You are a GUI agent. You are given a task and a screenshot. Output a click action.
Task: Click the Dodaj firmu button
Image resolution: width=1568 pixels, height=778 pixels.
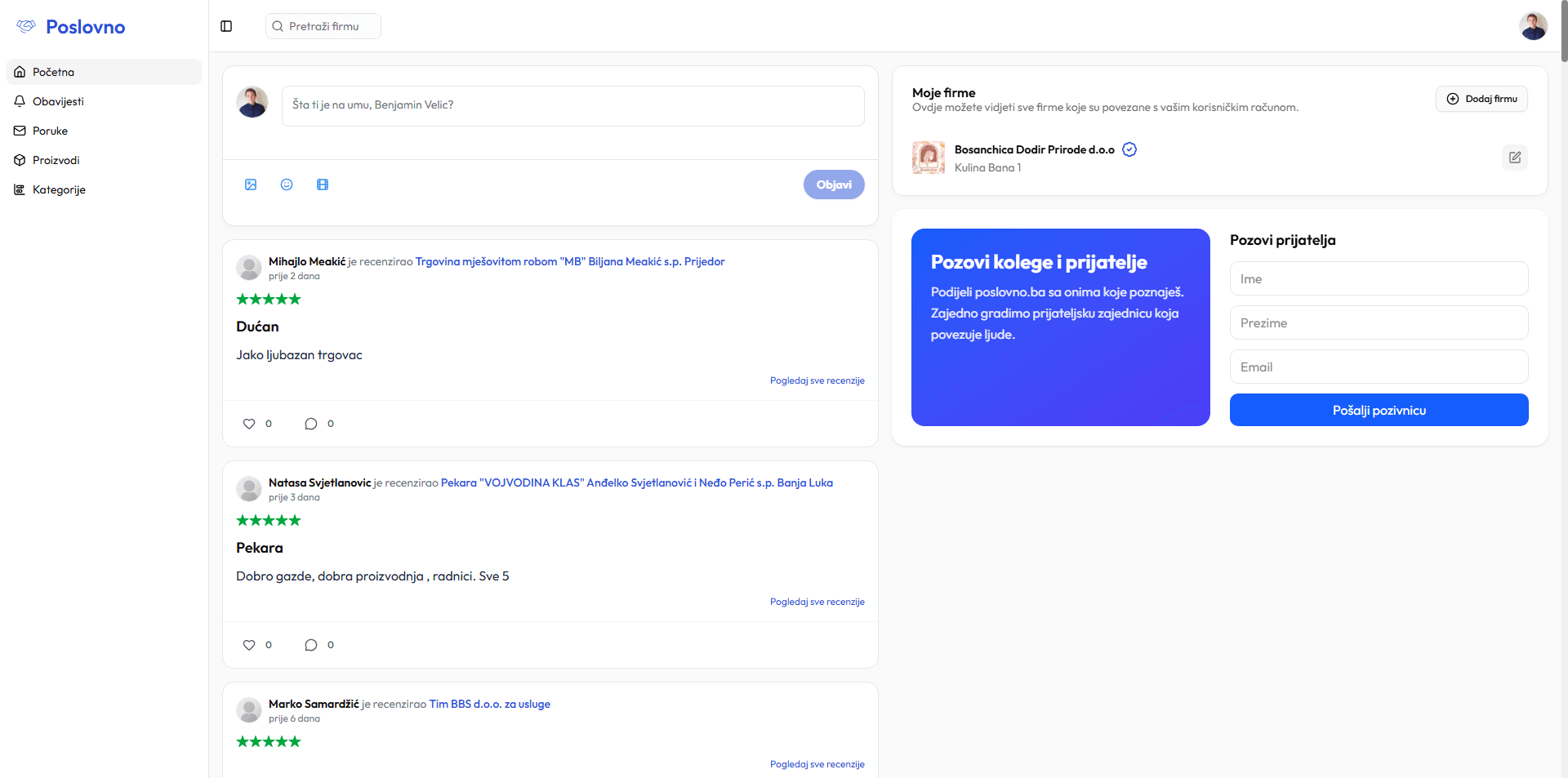(x=1481, y=99)
